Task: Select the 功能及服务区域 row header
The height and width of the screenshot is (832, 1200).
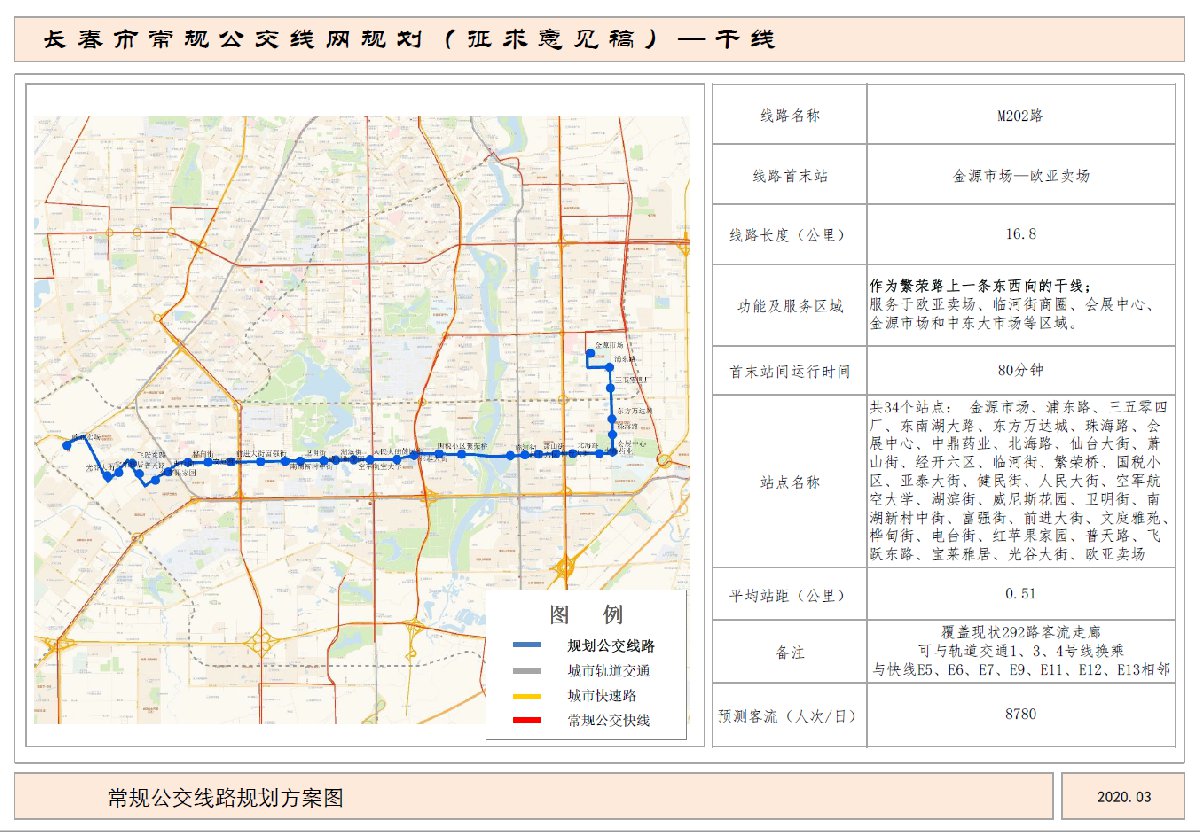Action: pyautogui.click(x=790, y=305)
